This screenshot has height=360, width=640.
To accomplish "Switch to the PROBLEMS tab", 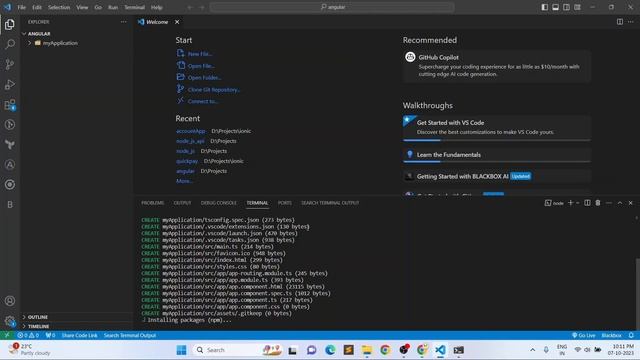I will (153, 203).
